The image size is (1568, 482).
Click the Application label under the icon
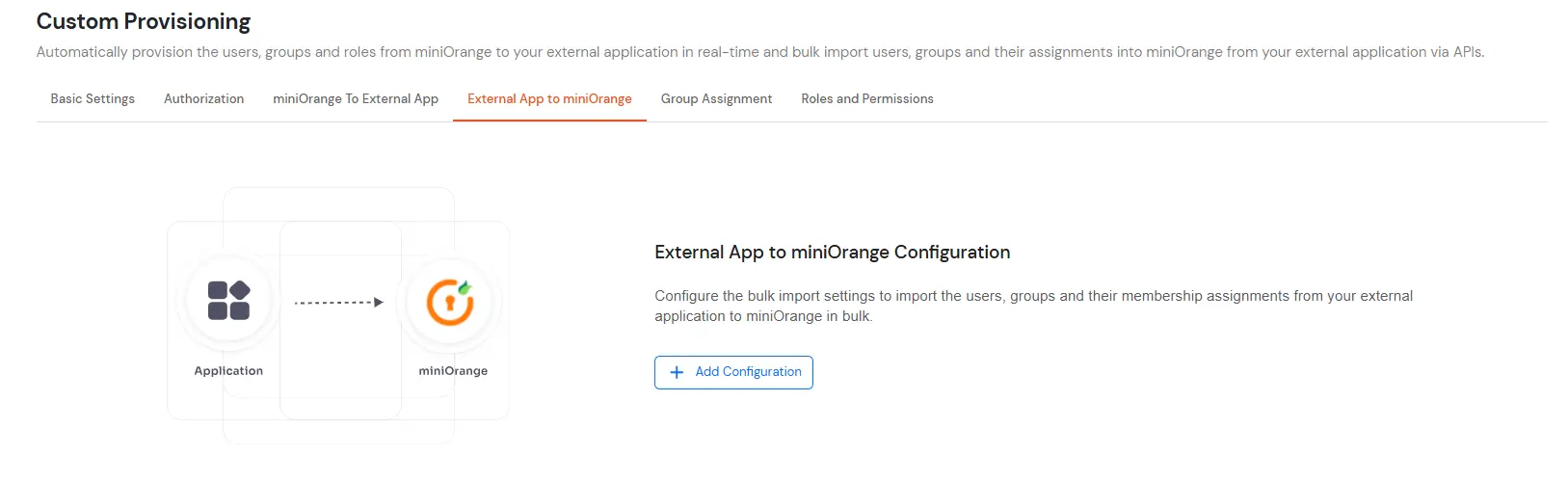click(x=228, y=371)
